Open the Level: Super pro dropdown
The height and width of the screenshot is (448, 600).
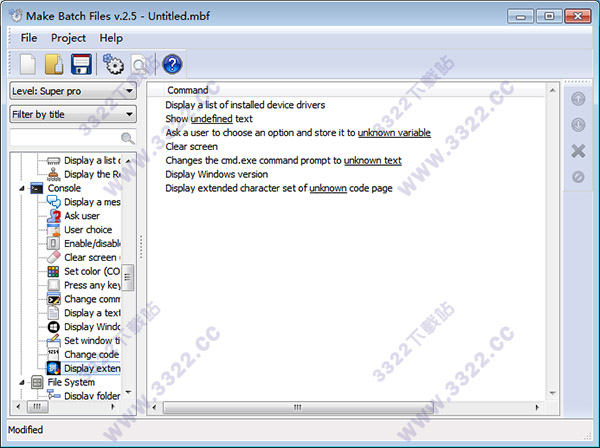point(73,91)
